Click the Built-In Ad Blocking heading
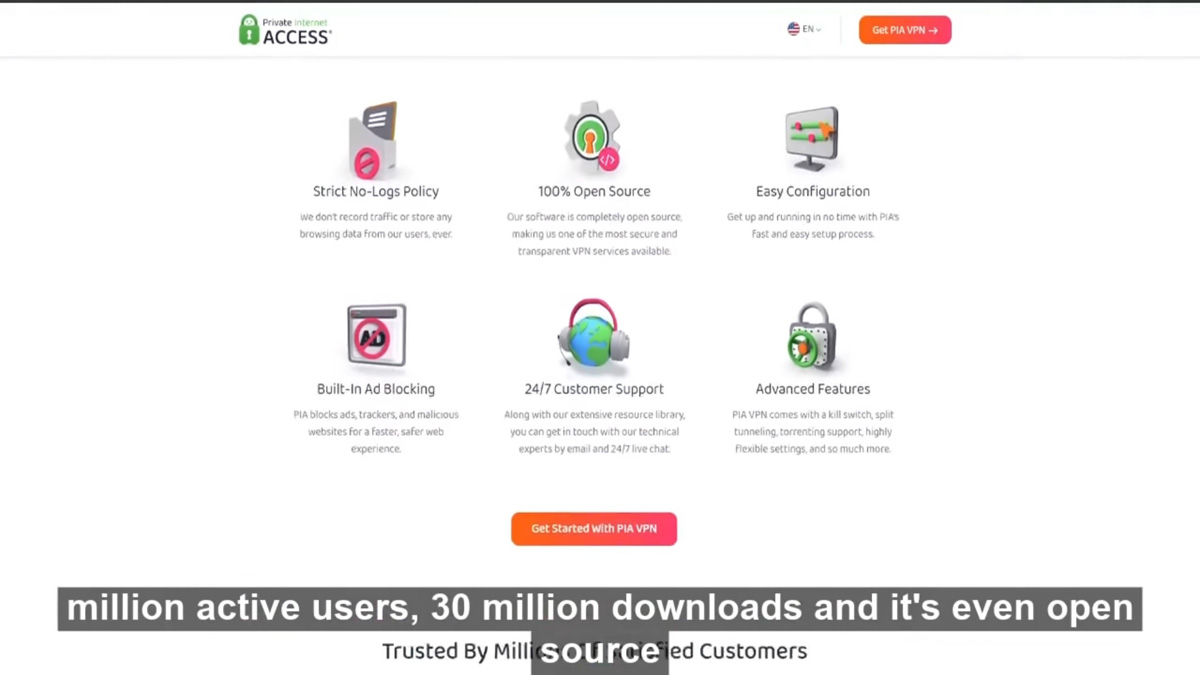 (376, 389)
